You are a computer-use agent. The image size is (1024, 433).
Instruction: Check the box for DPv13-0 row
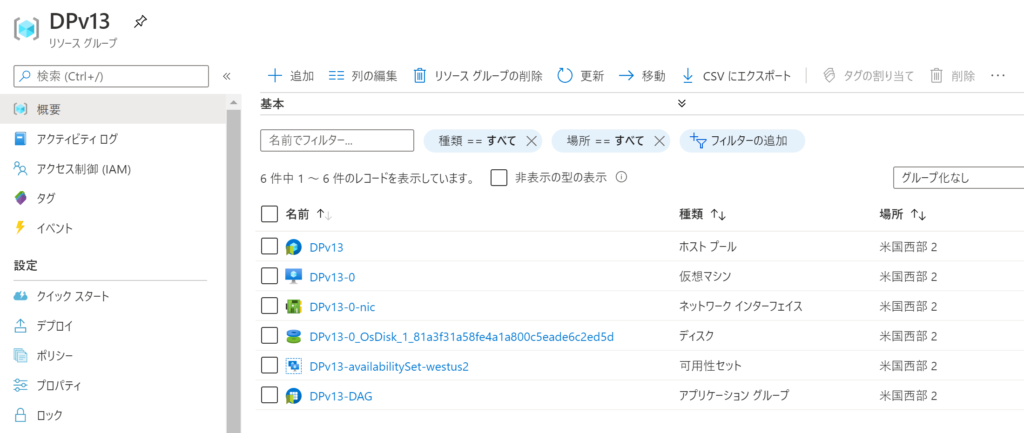pos(269,276)
